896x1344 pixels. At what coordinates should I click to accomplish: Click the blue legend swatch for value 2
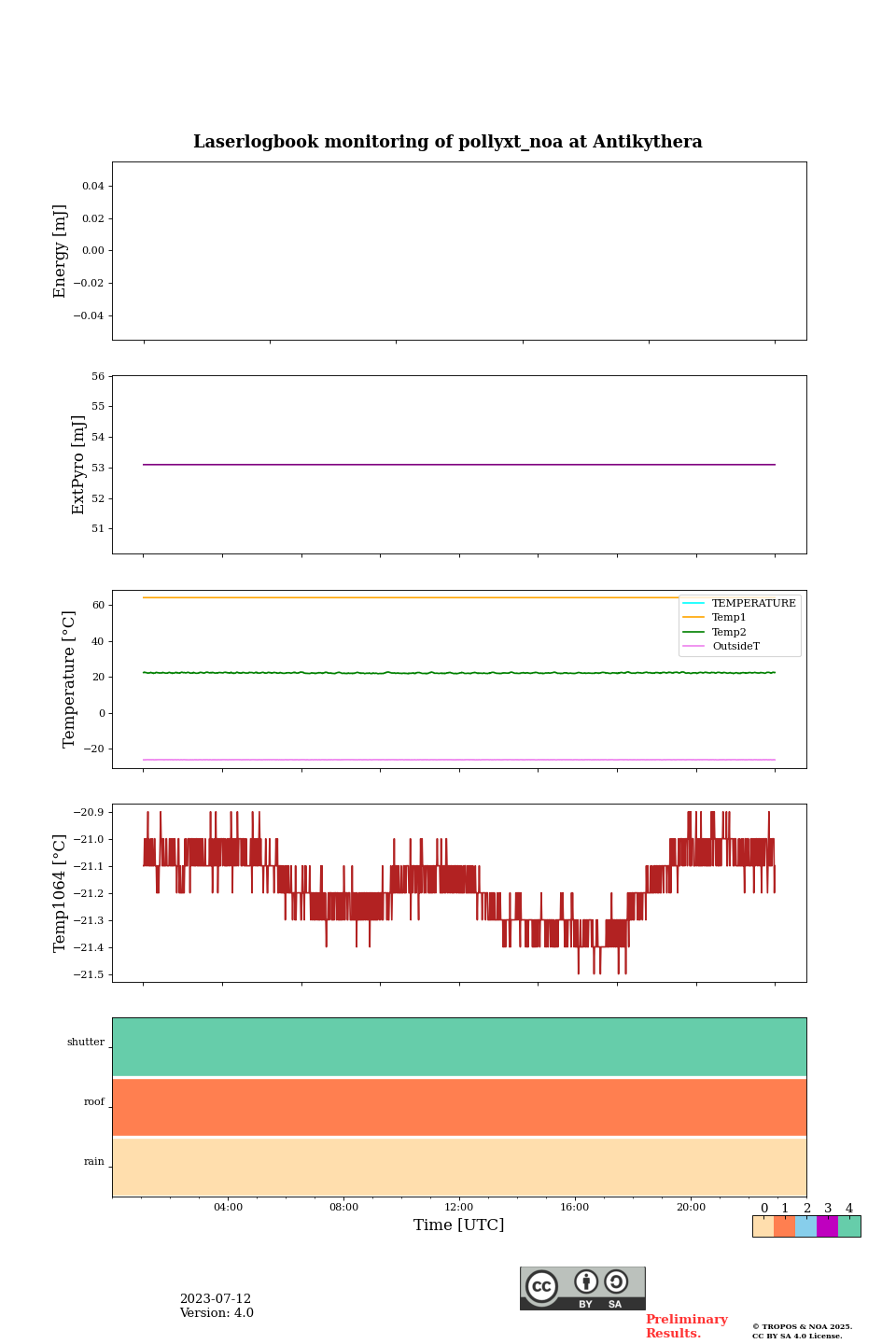point(805,1226)
